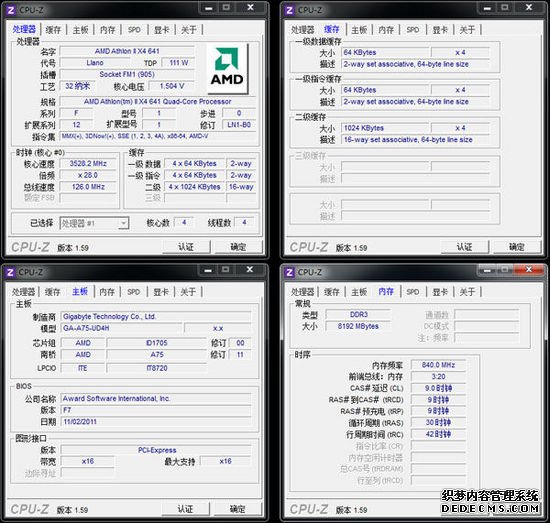550x523 pixels.
Task: Click the LN1-B0 revision value
Action: [239, 125]
